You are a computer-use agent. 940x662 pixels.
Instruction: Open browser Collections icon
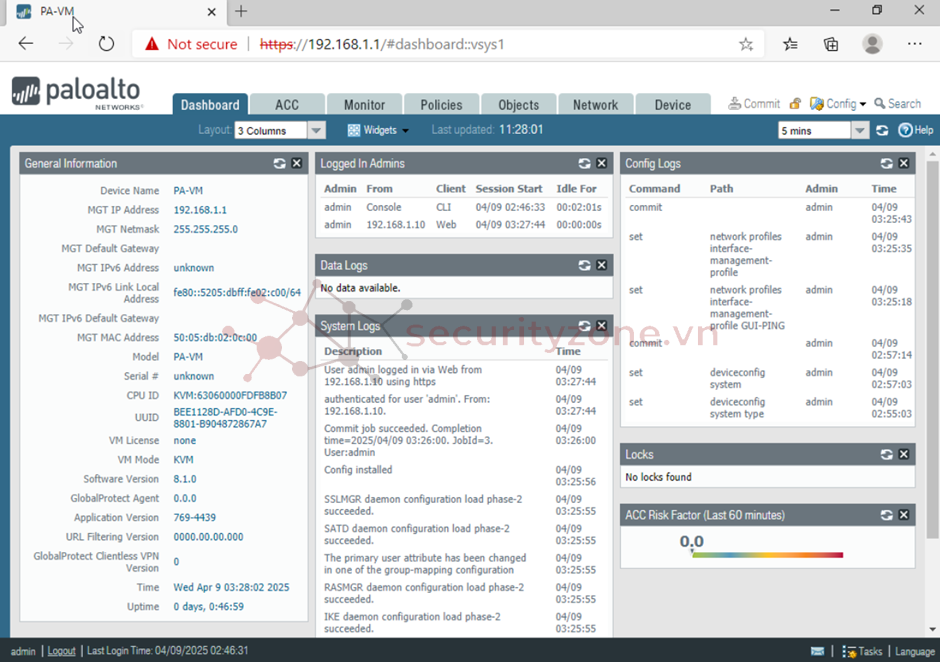pyautogui.click(x=831, y=44)
